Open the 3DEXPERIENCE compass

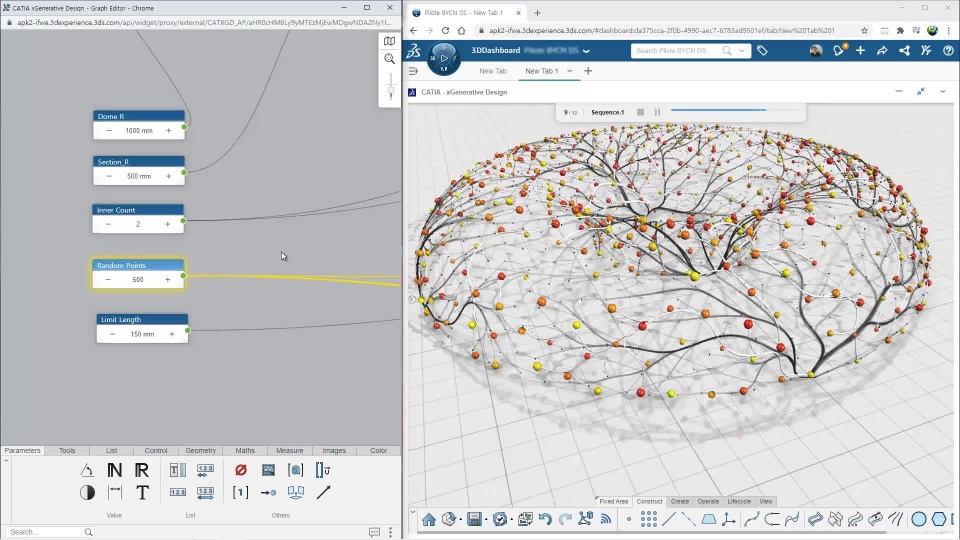click(444, 58)
